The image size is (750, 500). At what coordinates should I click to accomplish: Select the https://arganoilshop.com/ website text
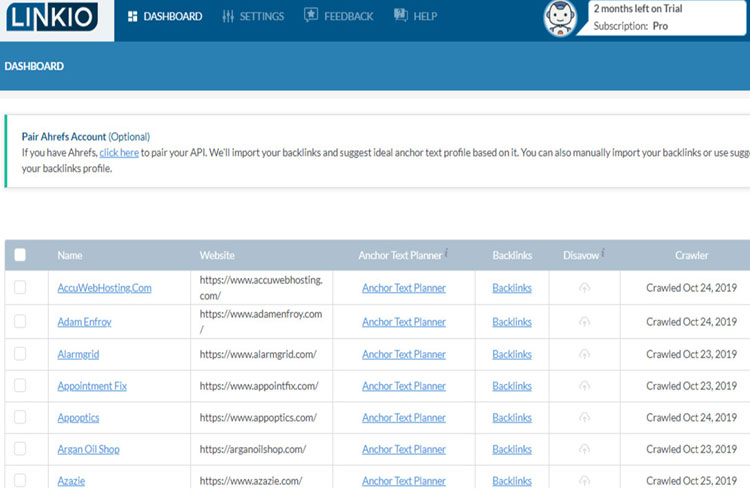pos(253,449)
